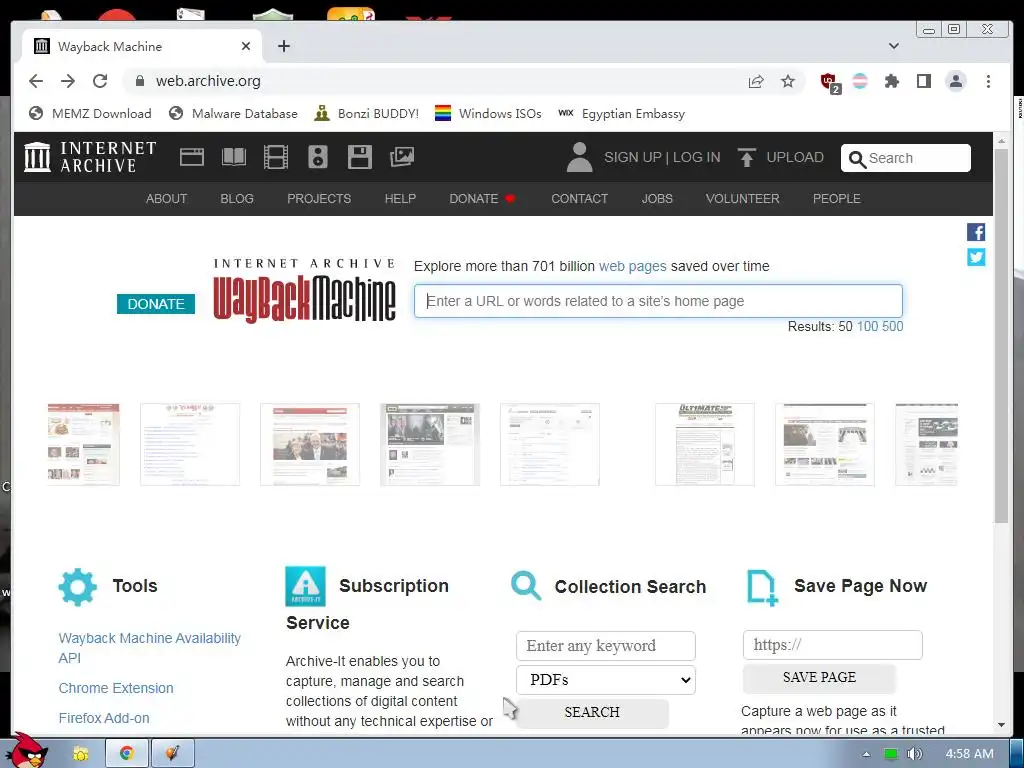1024x768 pixels.
Task: Click the Angry Birds start button
Action: [x=29, y=750]
